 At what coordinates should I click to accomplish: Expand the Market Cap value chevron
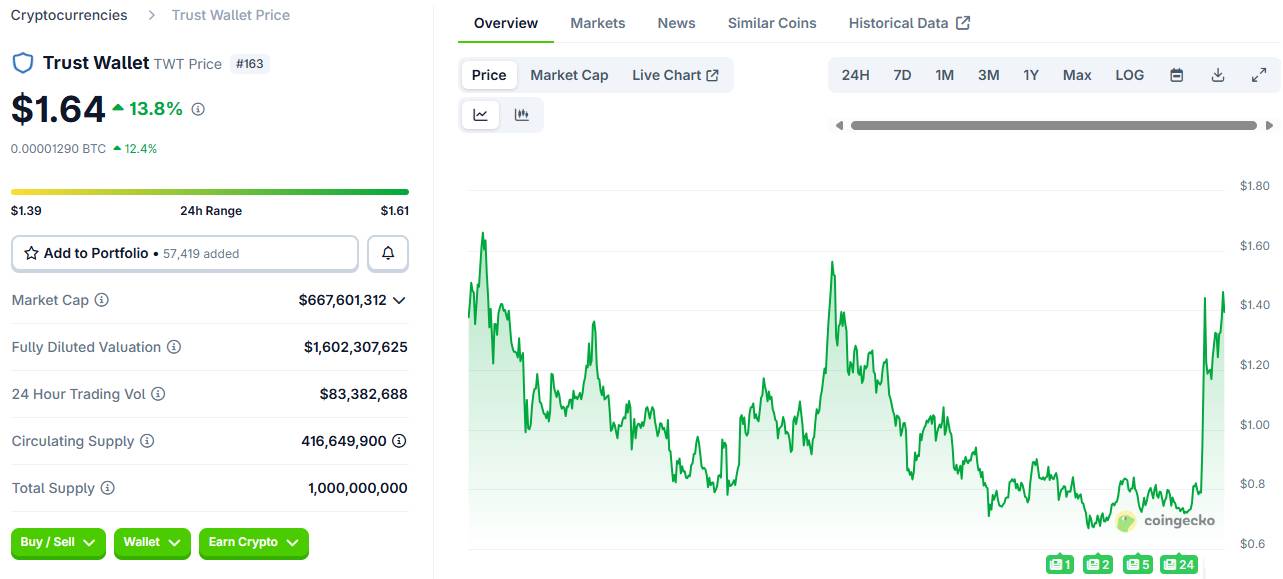click(x=399, y=300)
